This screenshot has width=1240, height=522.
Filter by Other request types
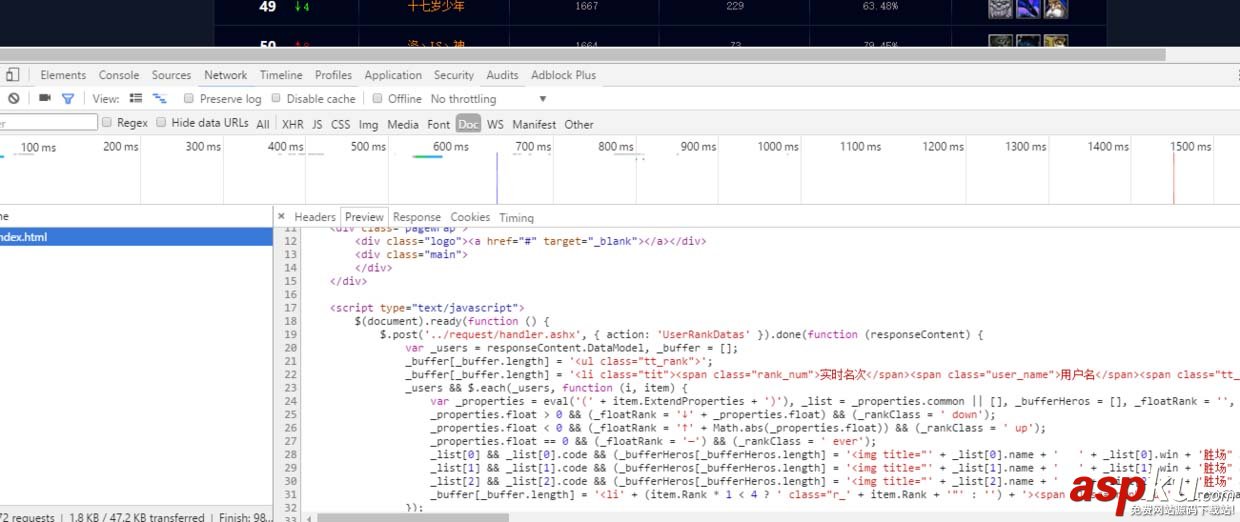[x=579, y=124]
